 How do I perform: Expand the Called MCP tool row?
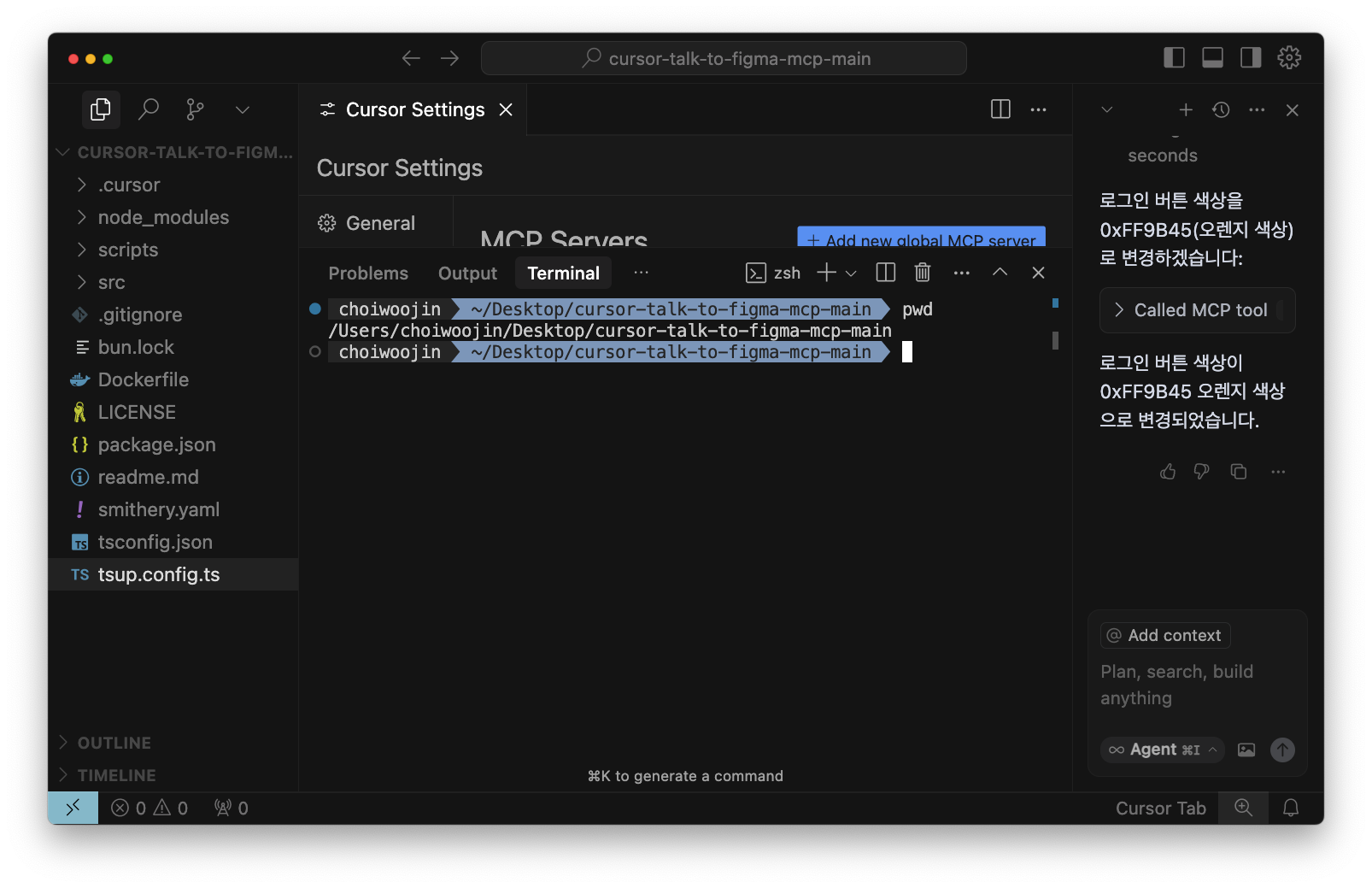(x=1197, y=310)
